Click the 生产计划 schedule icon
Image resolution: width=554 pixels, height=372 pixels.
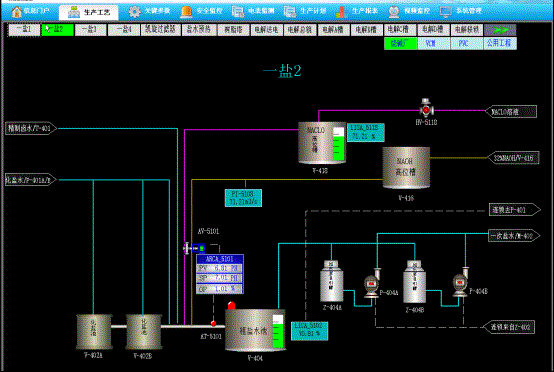point(290,12)
